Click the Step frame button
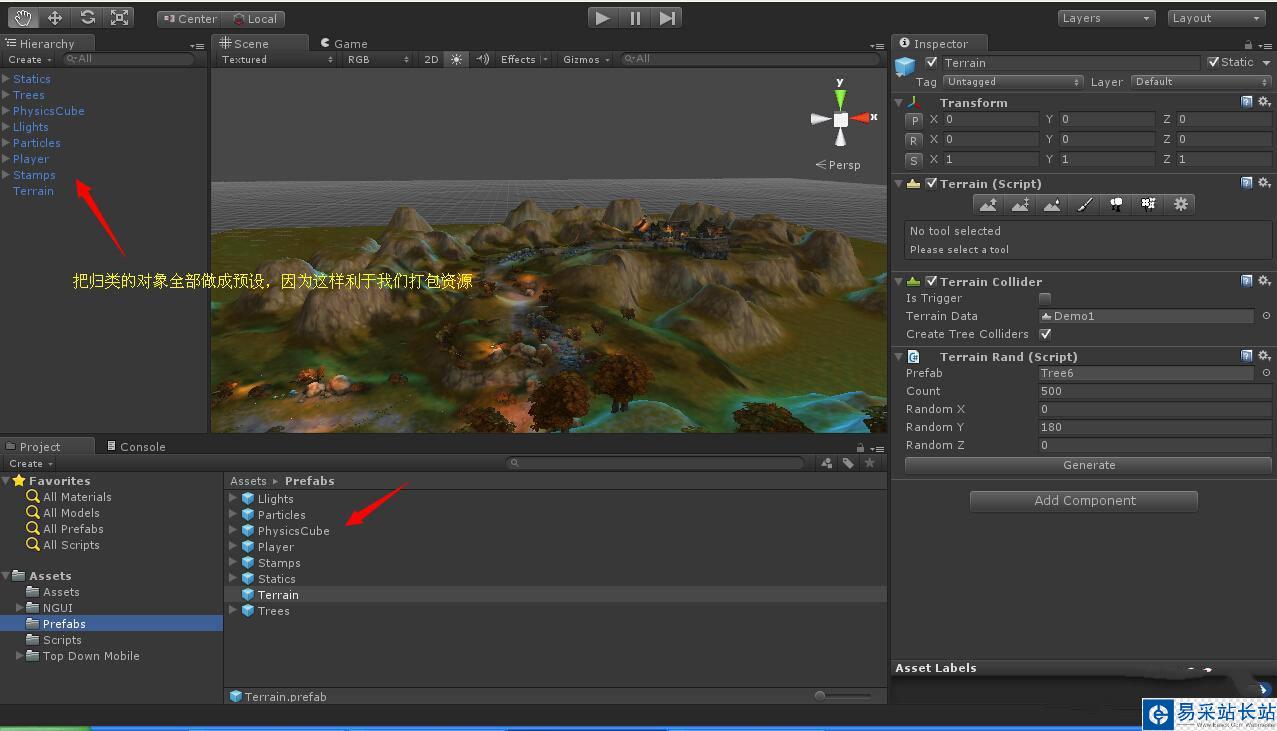 (667, 17)
